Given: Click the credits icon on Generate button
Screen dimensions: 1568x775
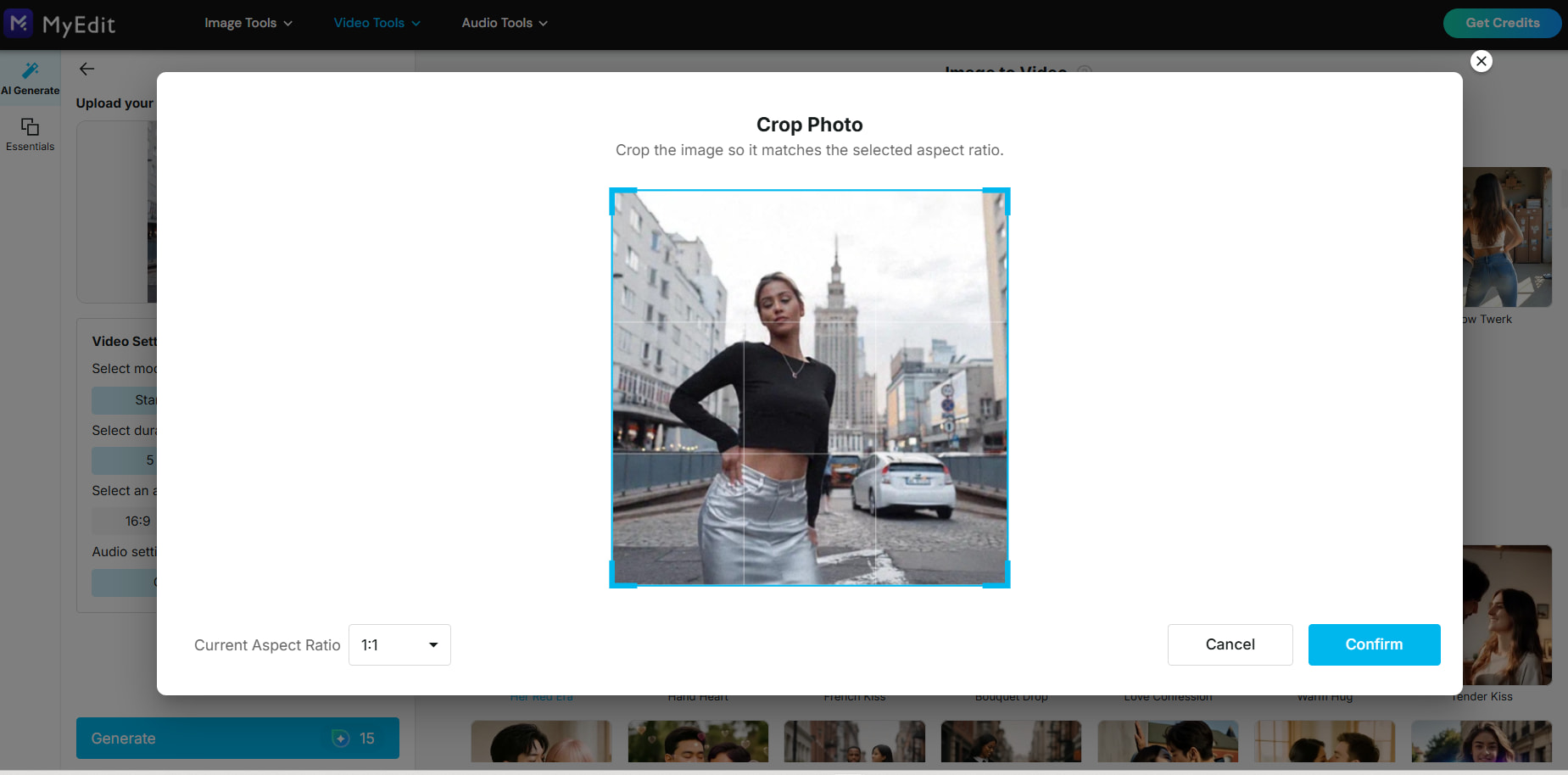Looking at the screenshot, I should pyautogui.click(x=341, y=739).
